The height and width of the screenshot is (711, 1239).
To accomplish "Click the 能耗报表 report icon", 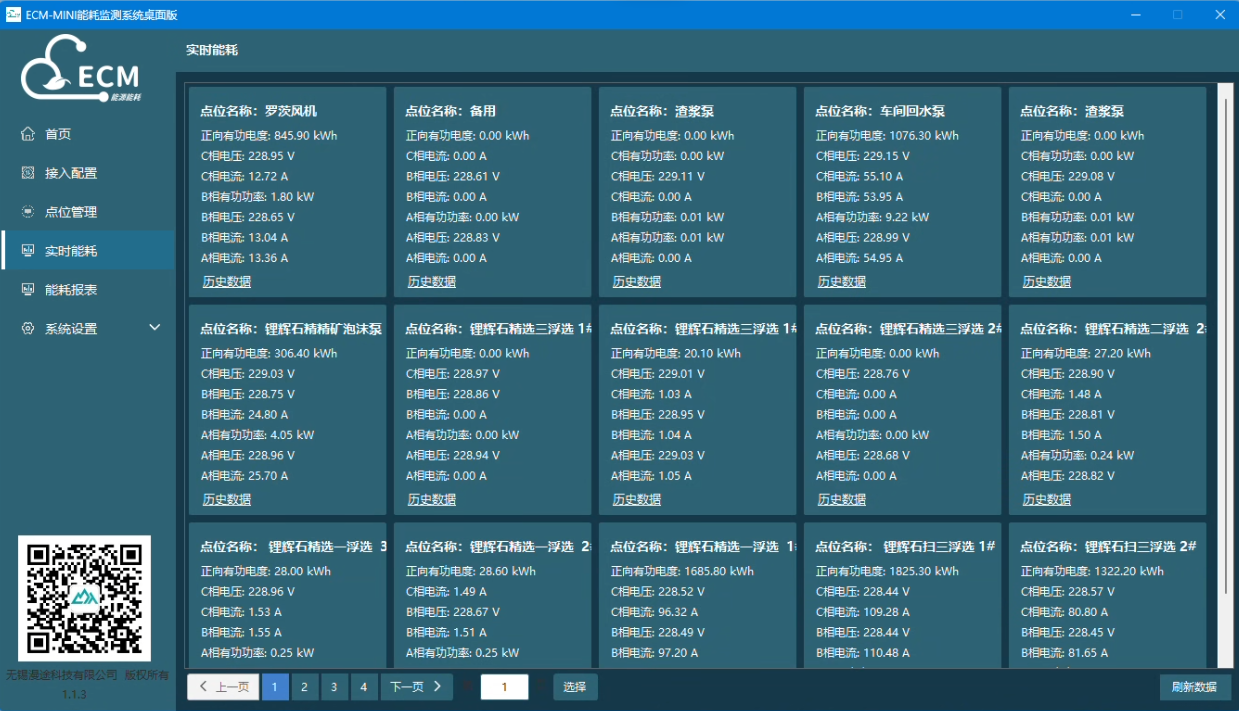I will pos(28,290).
